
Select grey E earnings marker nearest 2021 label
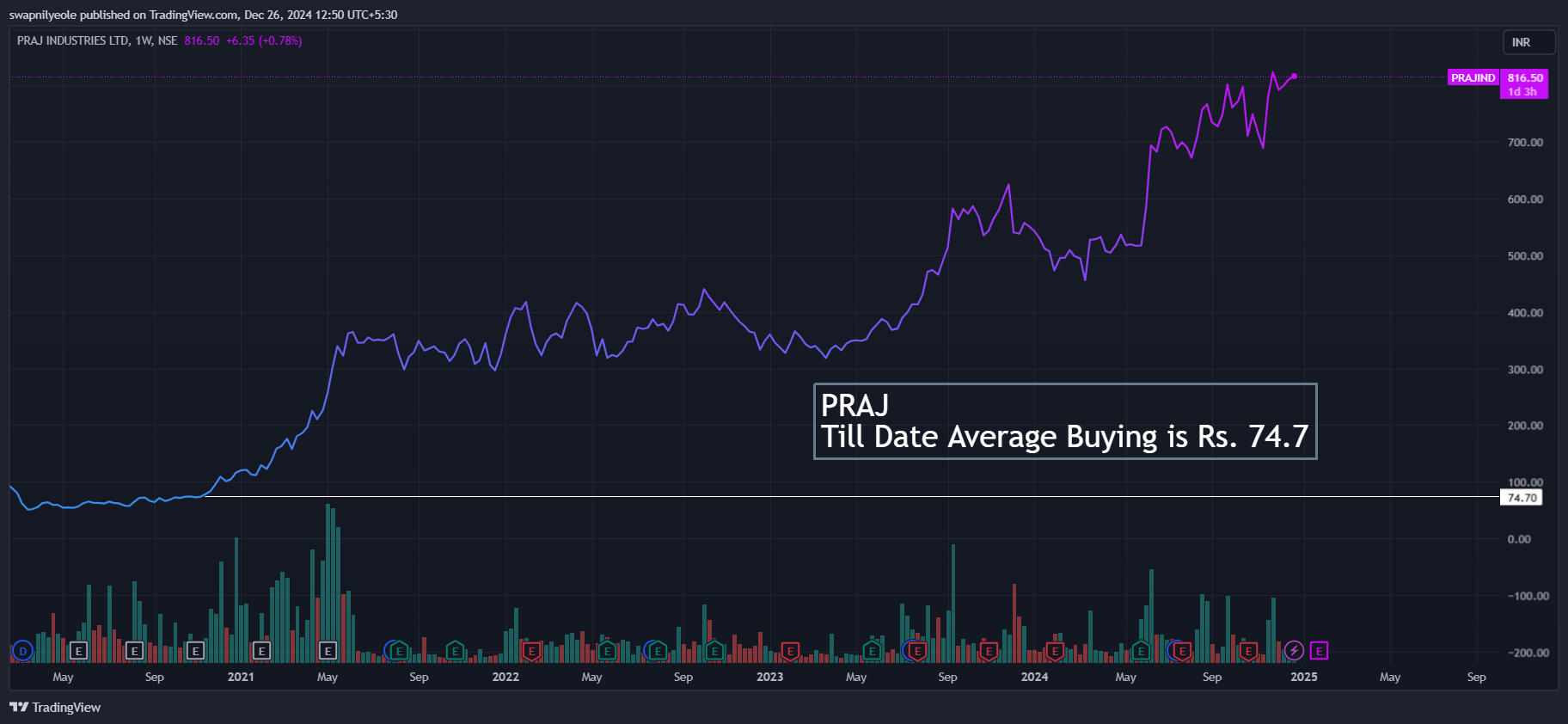(261, 651)
